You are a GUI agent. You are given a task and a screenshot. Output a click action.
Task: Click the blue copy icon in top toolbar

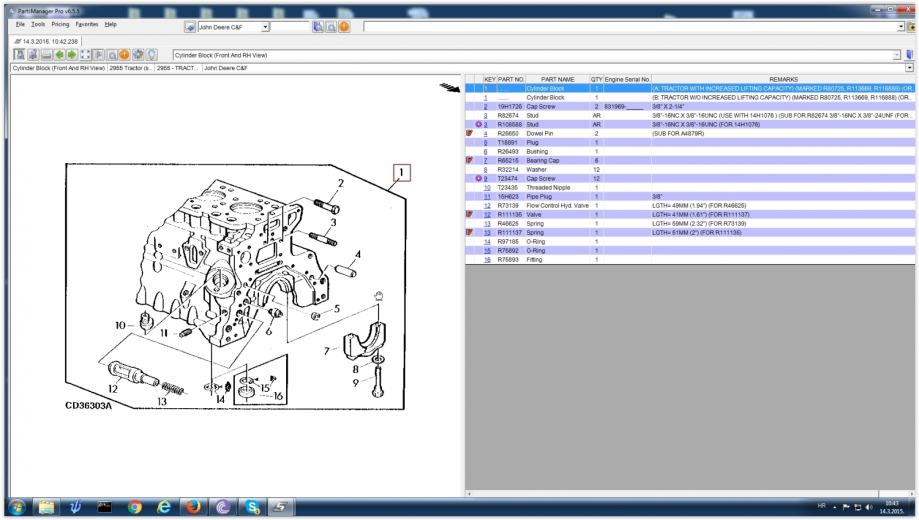tap(318, 27)
